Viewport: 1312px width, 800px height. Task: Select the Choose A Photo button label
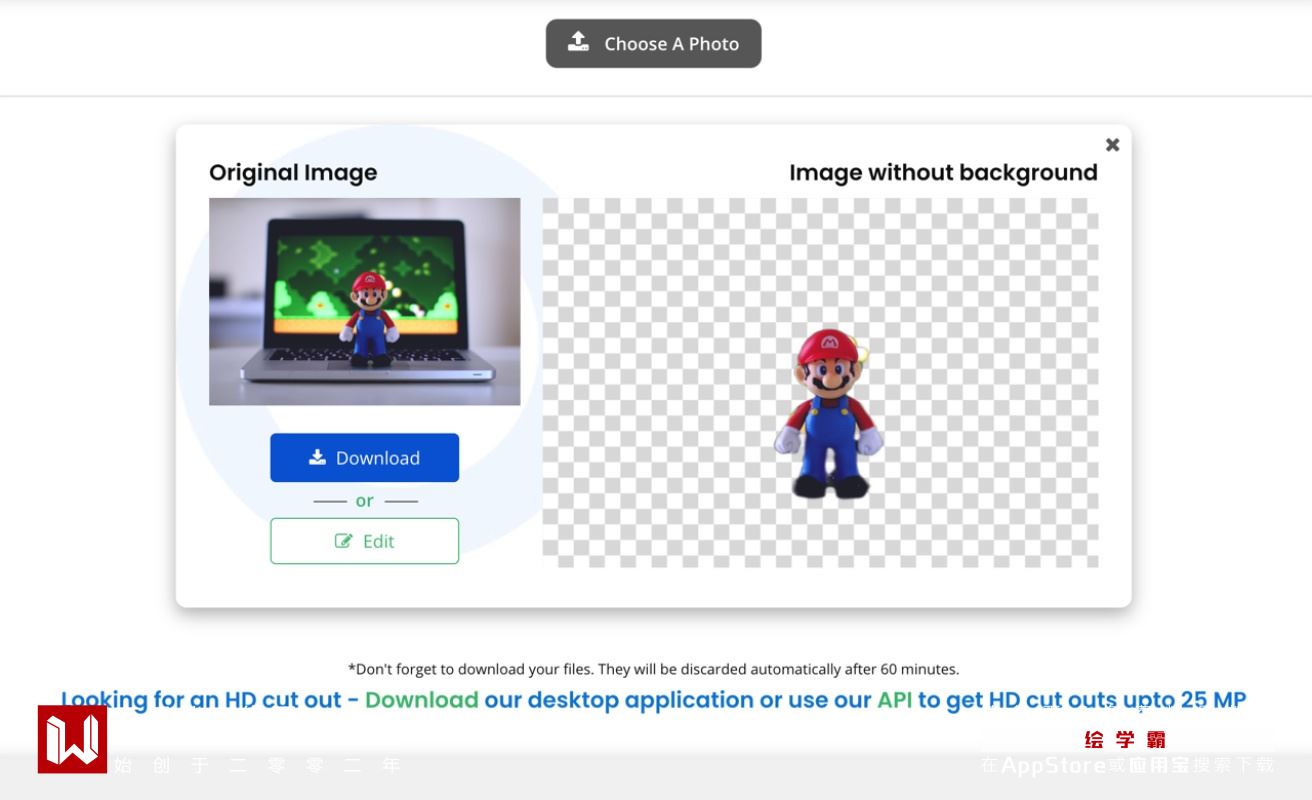click(x=672, y=44)
